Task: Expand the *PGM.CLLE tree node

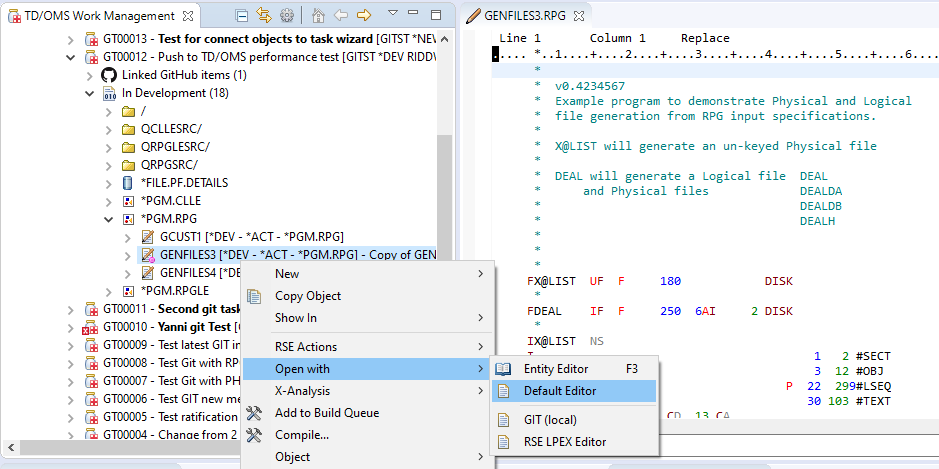Action: pos(110,201)
